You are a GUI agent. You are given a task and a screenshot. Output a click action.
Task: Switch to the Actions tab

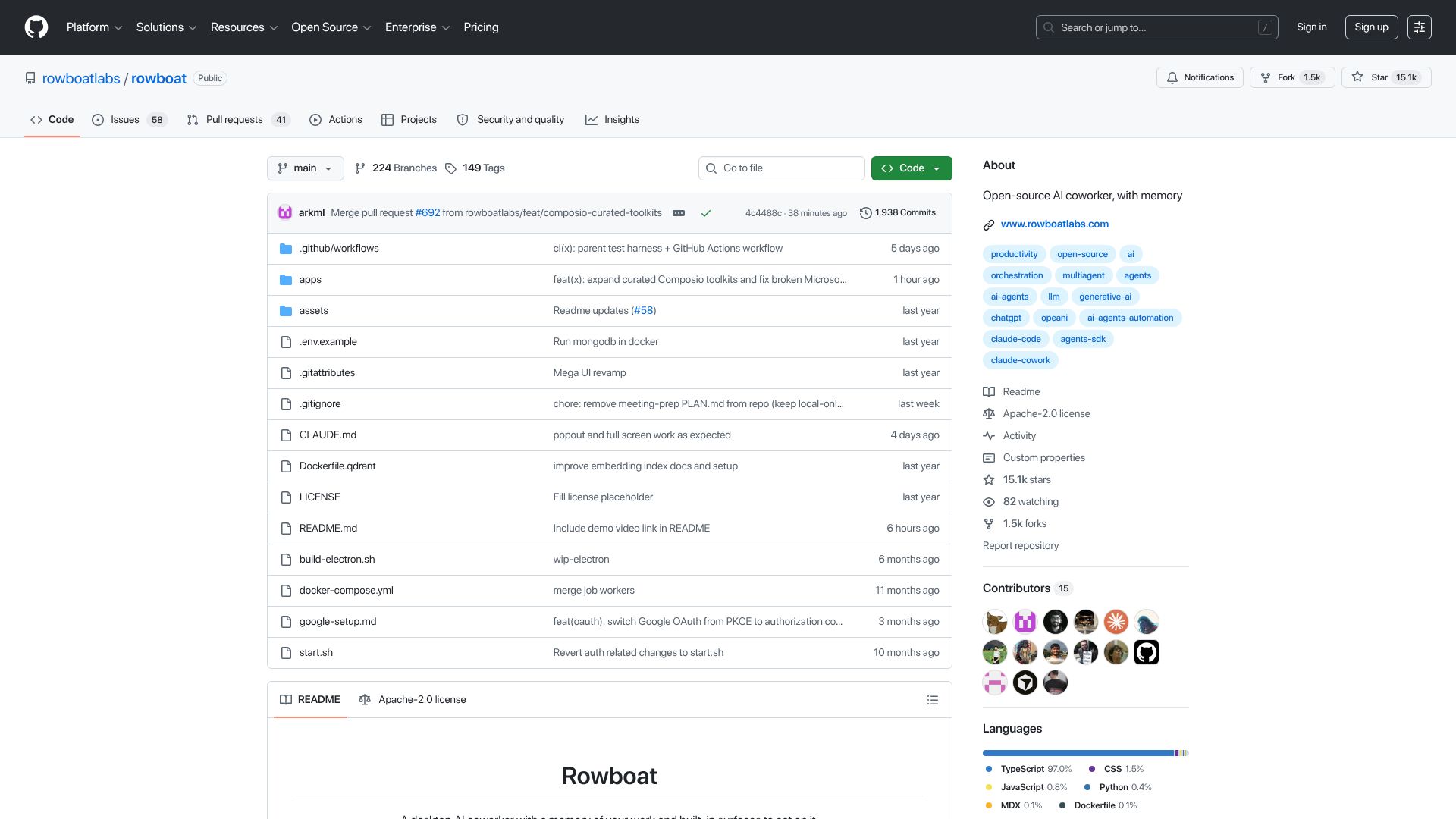(x=336, y=120)
